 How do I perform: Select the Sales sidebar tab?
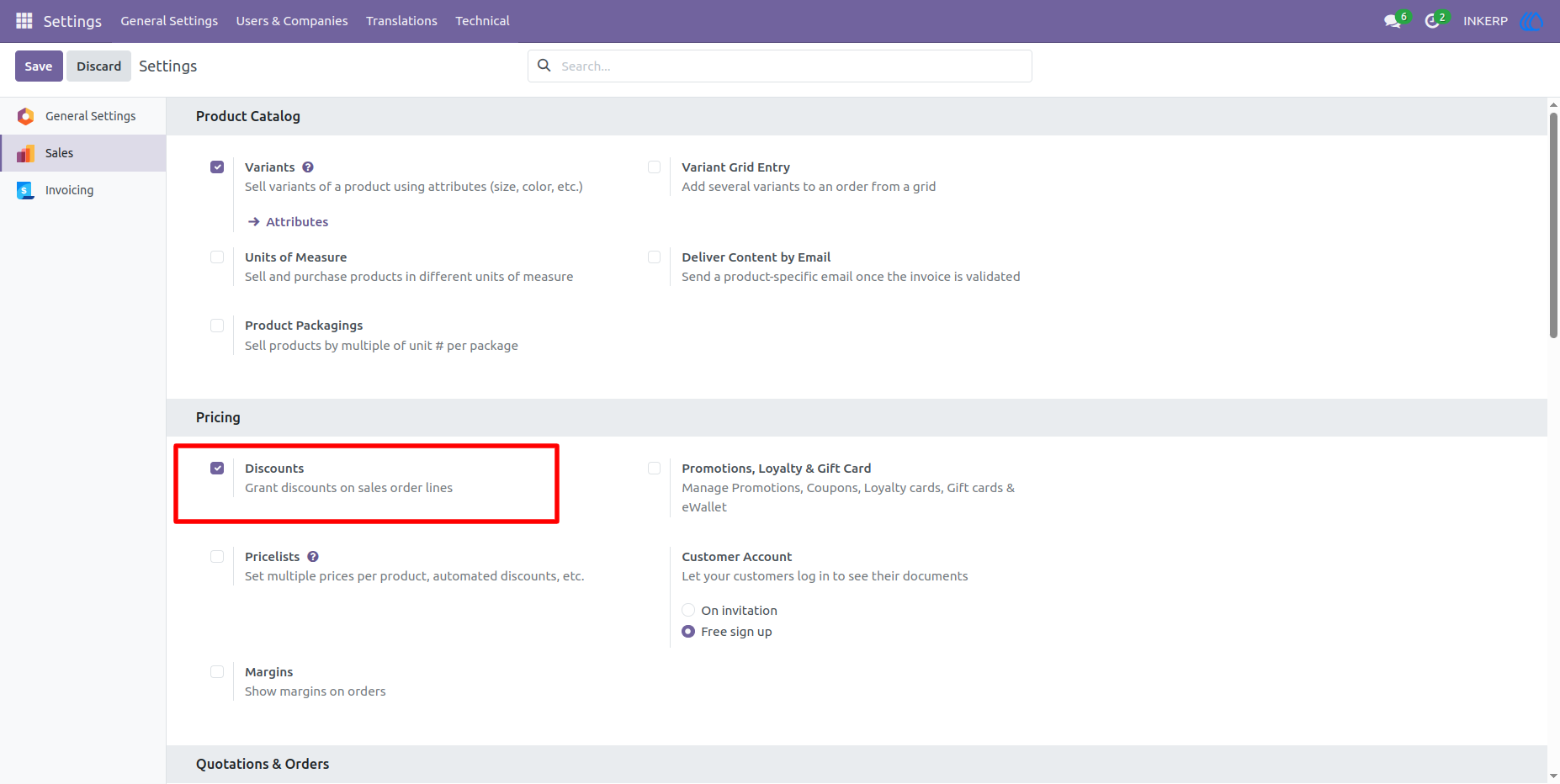tap(82, 153)
